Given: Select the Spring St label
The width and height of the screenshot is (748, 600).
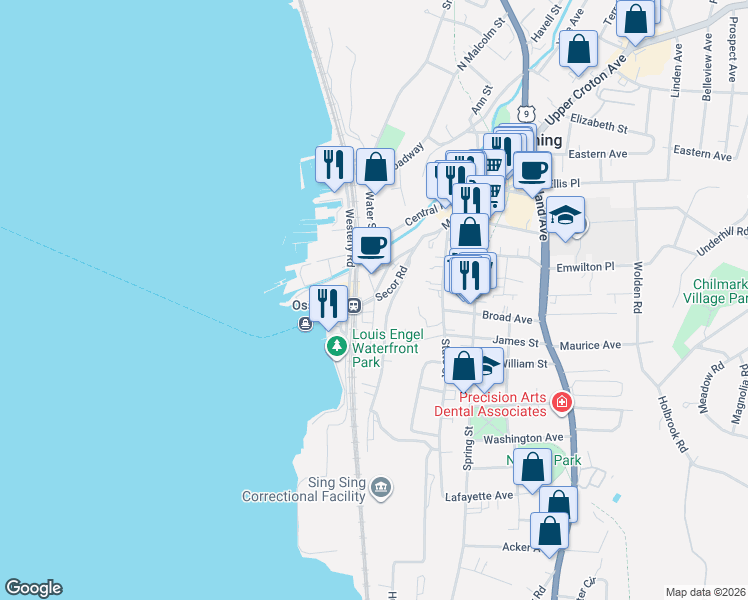Looking at the screenshot, I should tap(468, 448).
